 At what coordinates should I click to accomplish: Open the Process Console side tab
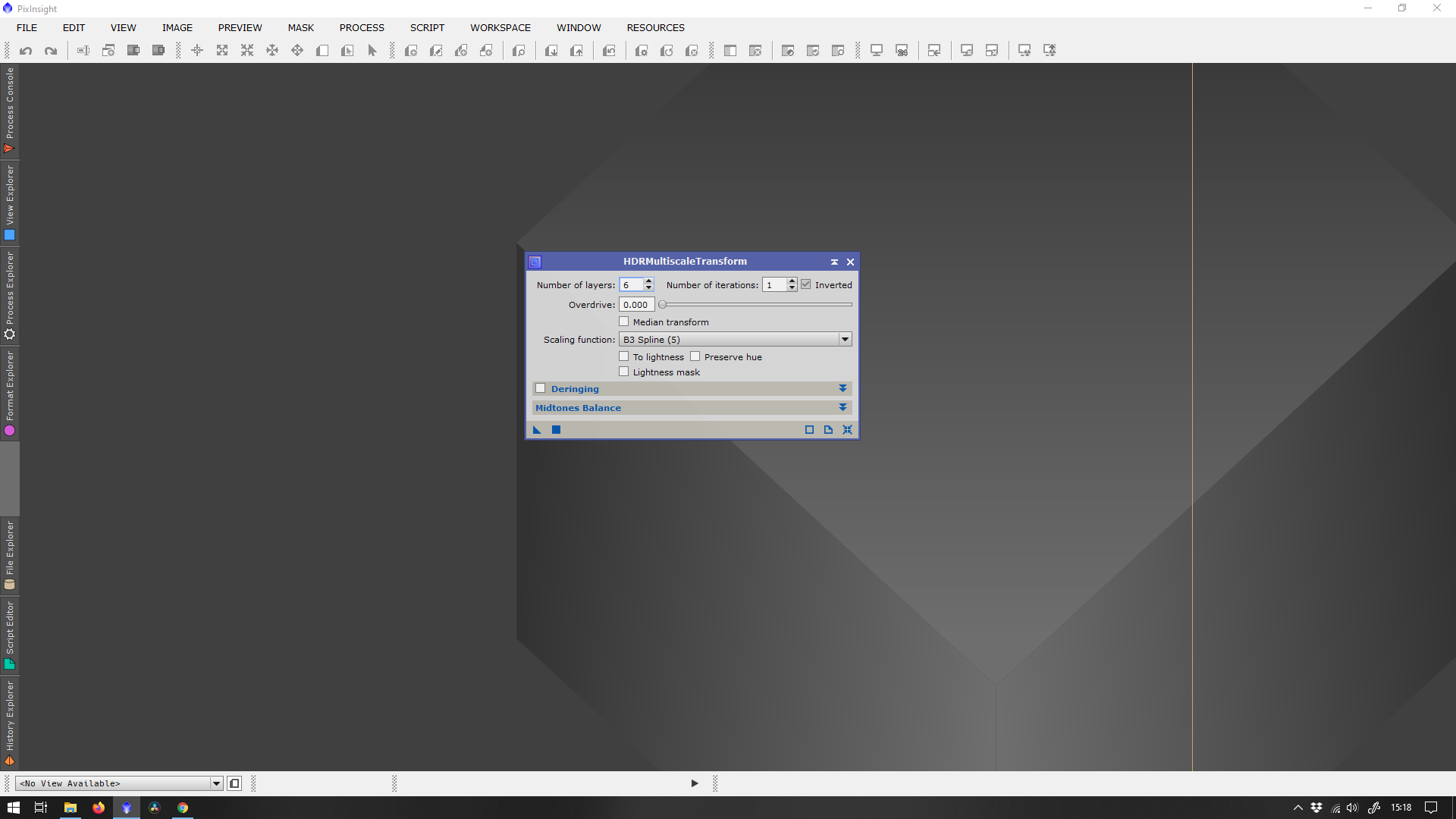click(9, 110)
